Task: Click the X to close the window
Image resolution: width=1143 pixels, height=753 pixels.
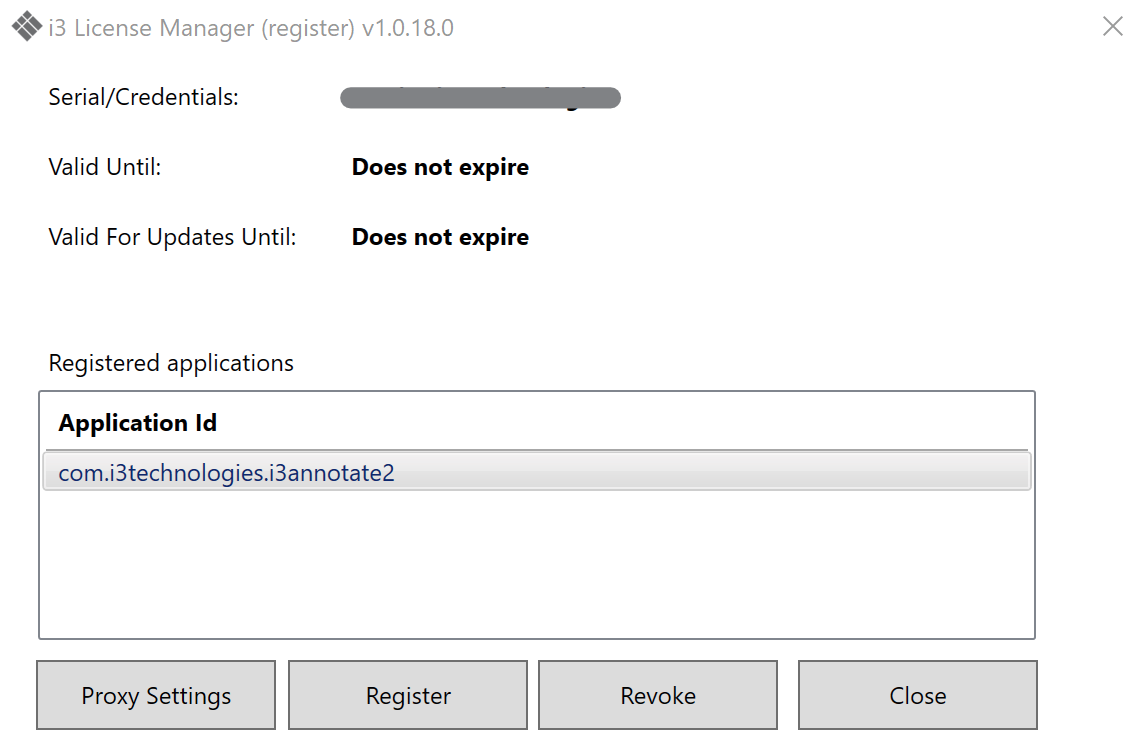Action: [1112, 26]
